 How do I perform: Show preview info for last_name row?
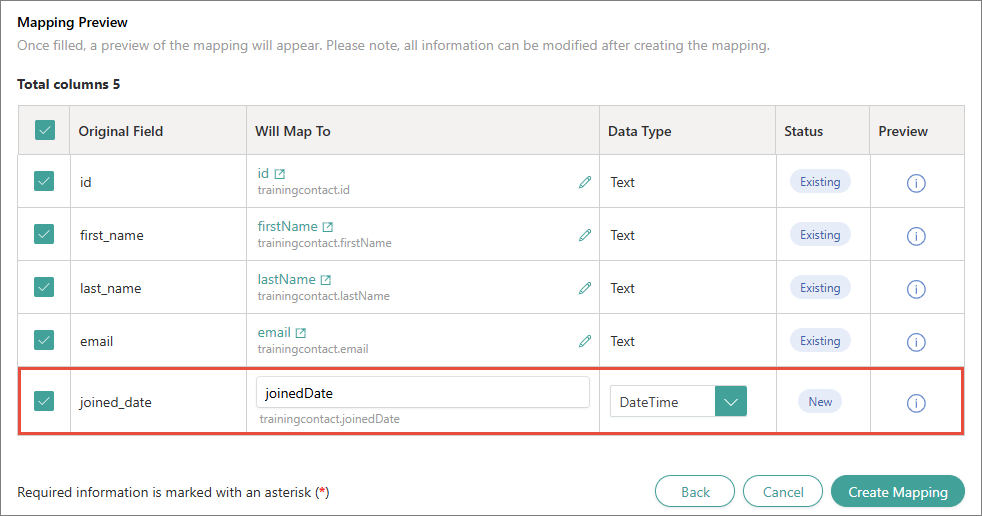pyautogui.click(x=916, y=289)
